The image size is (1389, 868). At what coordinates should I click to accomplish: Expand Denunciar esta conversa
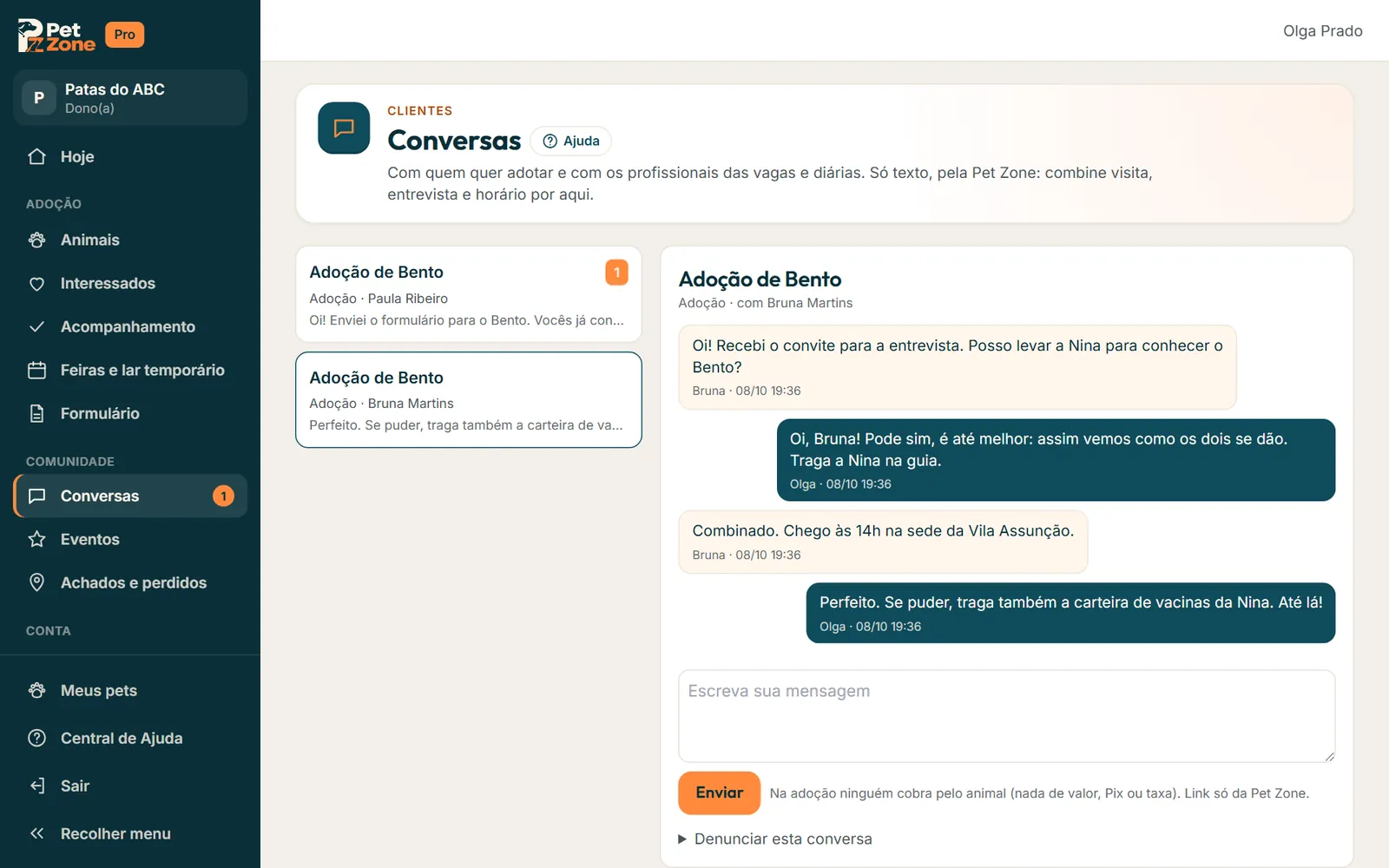pos(775,839)
